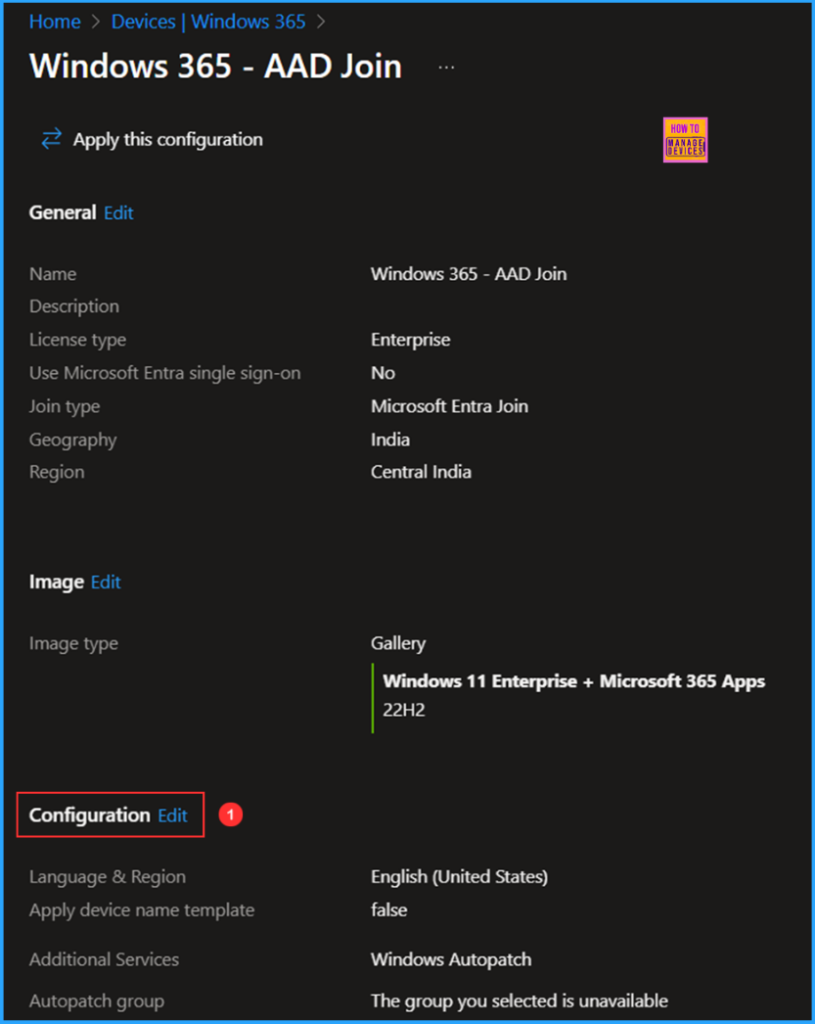Viewport: 815px width, 1024px height.
Task: Click the Enterprise license type value
Action: (410, 340)
